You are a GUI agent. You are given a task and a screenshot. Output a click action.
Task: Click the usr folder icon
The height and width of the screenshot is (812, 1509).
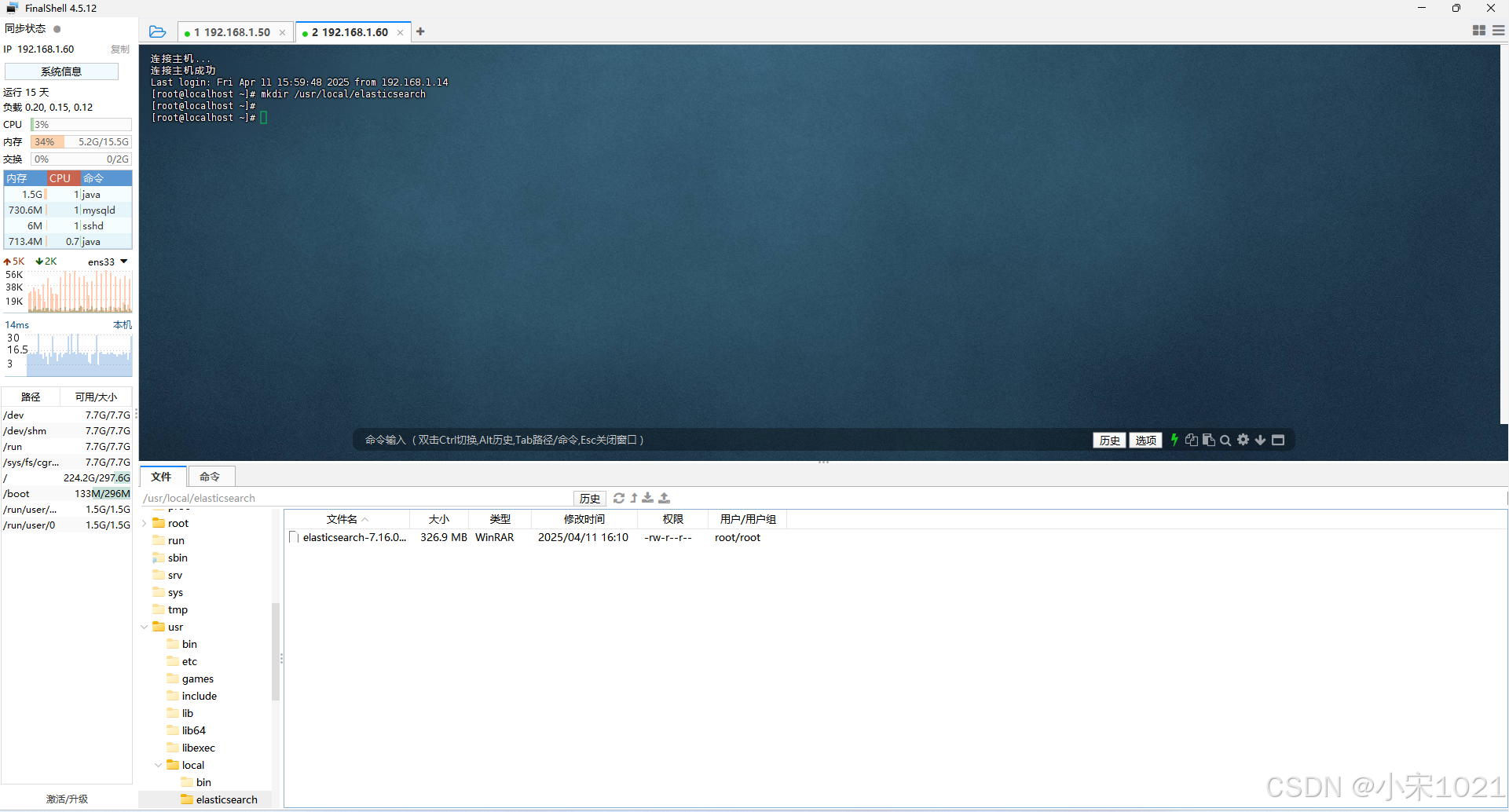(x=159, y=627)
